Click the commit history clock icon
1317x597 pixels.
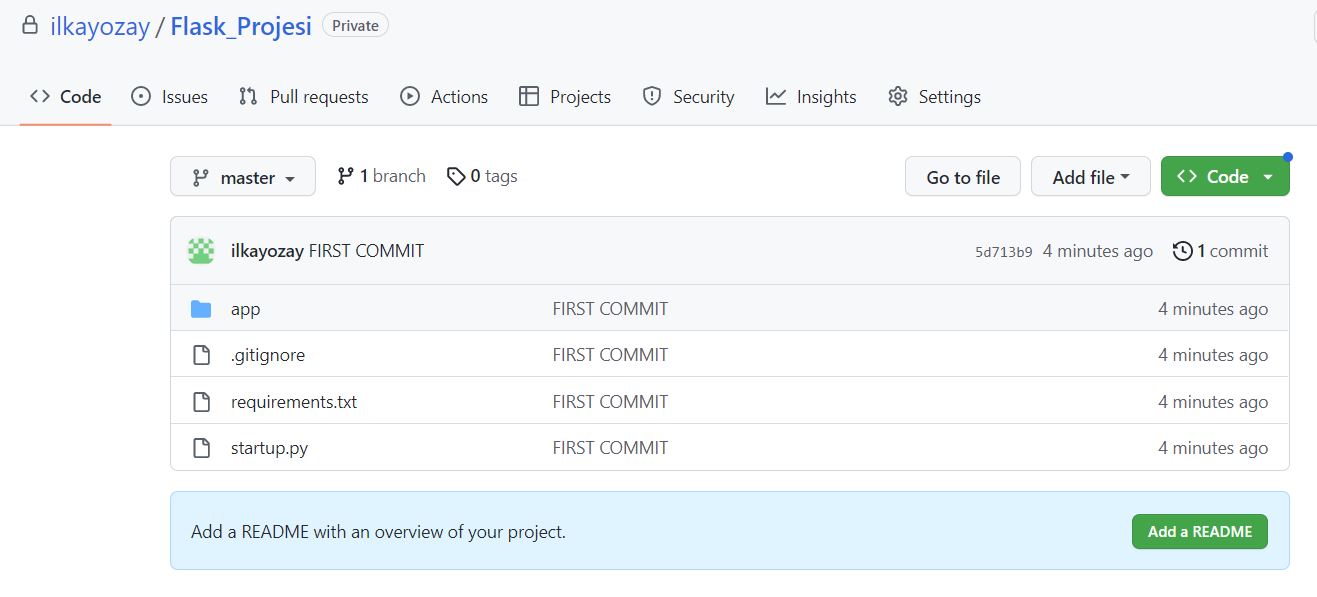coord(1182,251)
